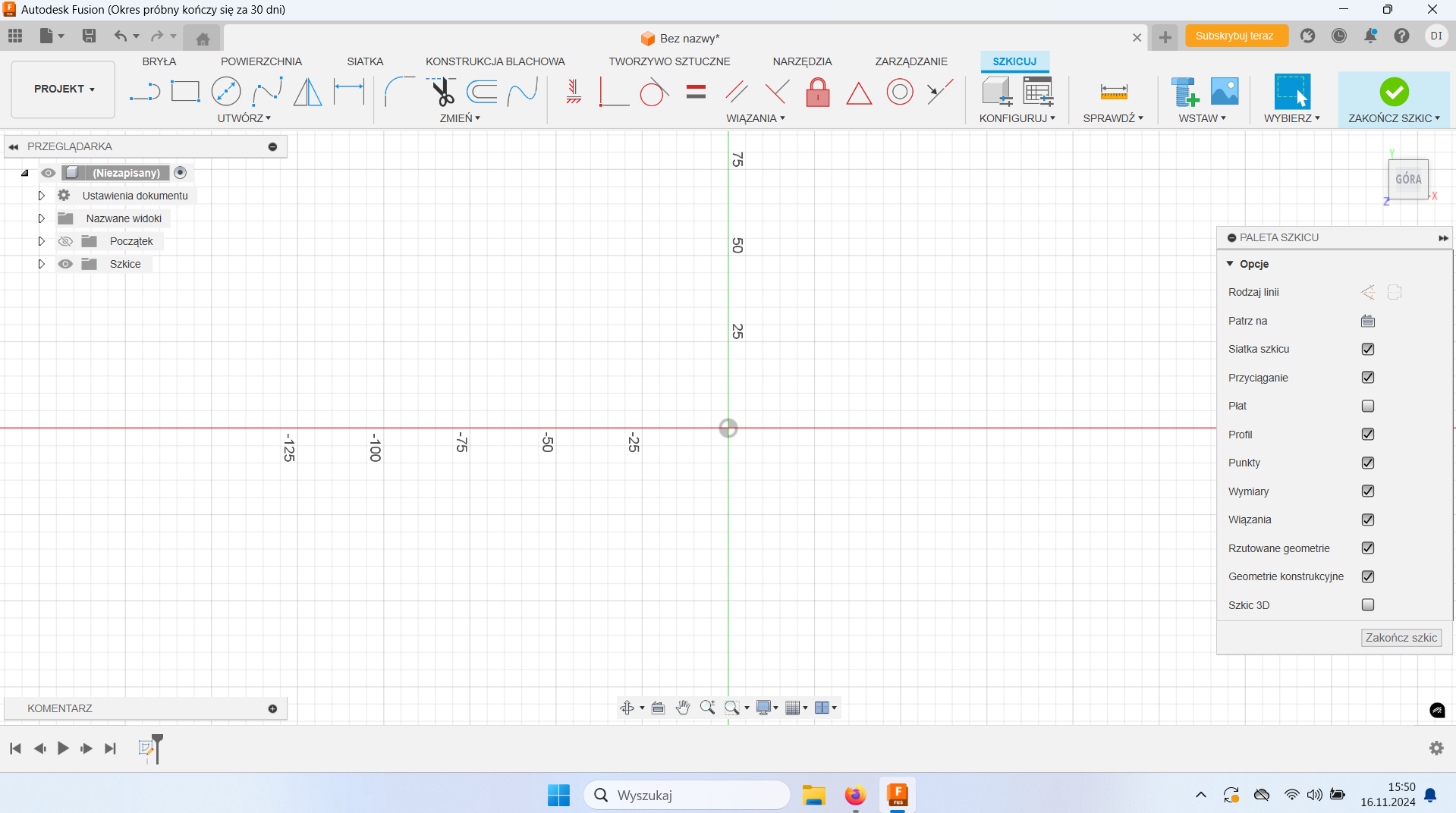
Task: Click the GÓRA view cube face
Action: tap(1408, 179)
